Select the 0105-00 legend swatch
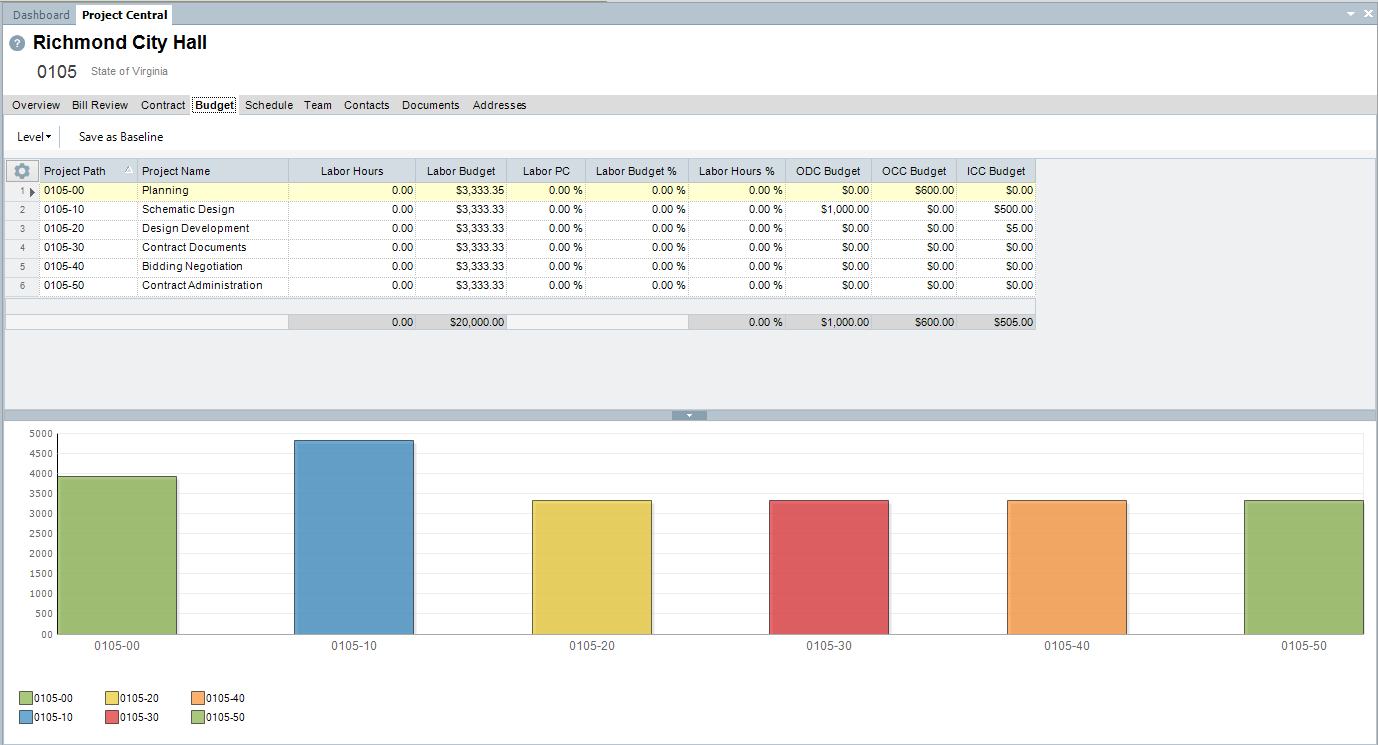The width and height of the screenshot is (1378, 745). tap(26, 698)
